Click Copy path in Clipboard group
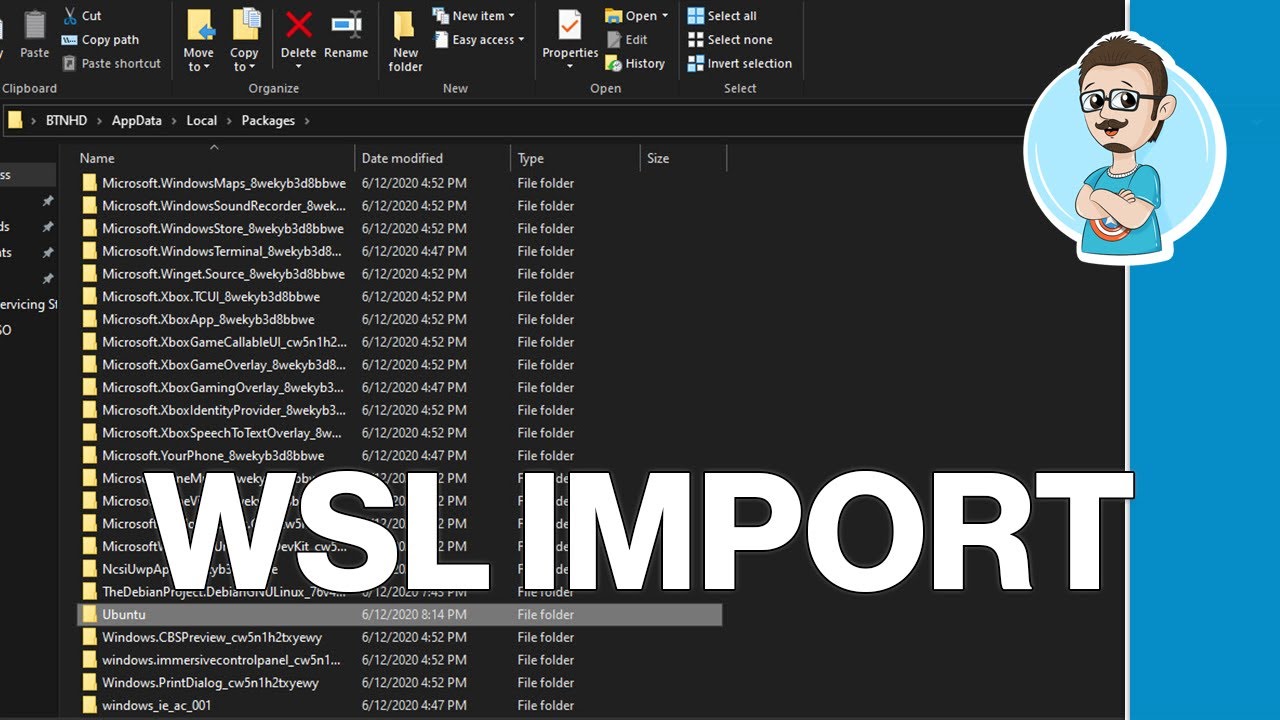1280x720 pixels. click(x=100, y=40)
